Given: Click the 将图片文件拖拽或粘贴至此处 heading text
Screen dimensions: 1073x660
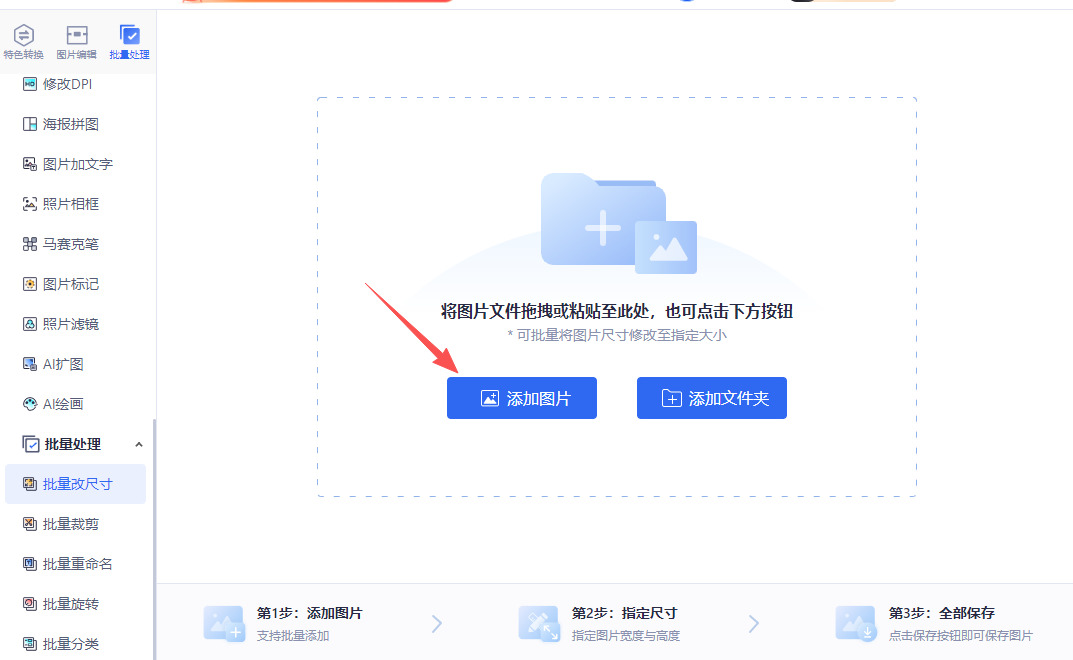Looking at the screenshot, I should [x=547, y=312].
